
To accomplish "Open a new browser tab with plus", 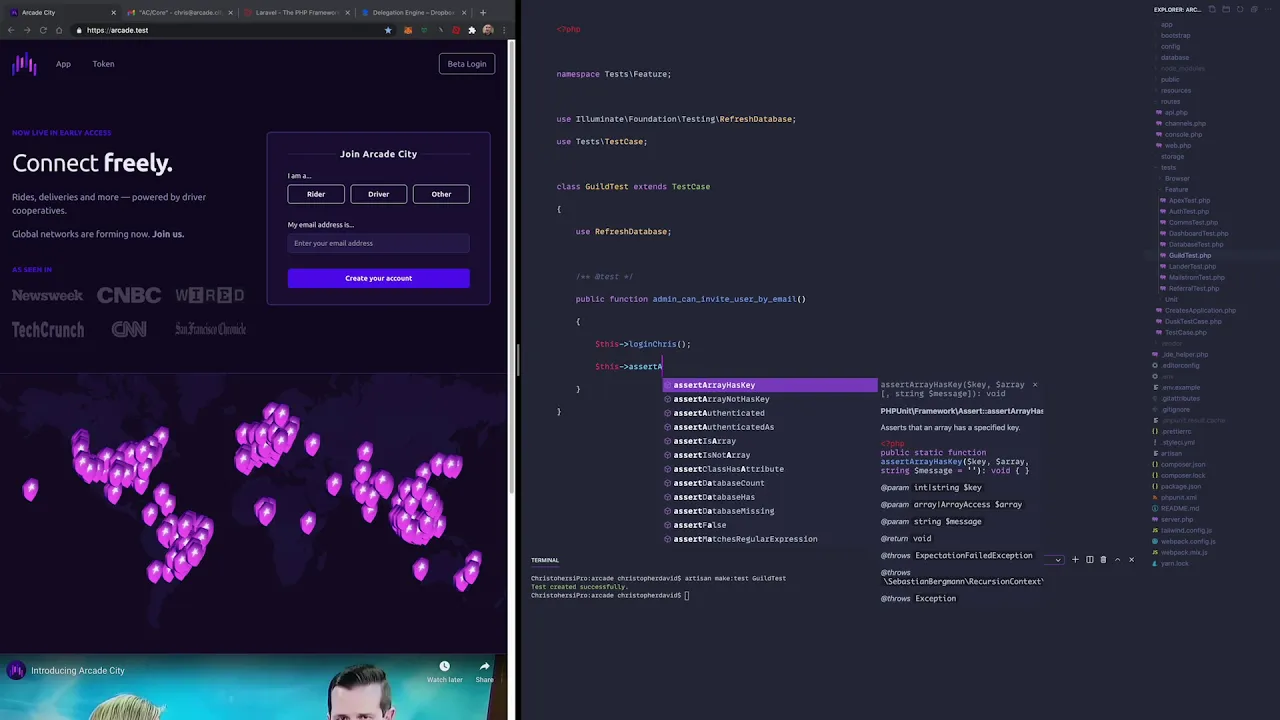I will (x=483, y=13).
